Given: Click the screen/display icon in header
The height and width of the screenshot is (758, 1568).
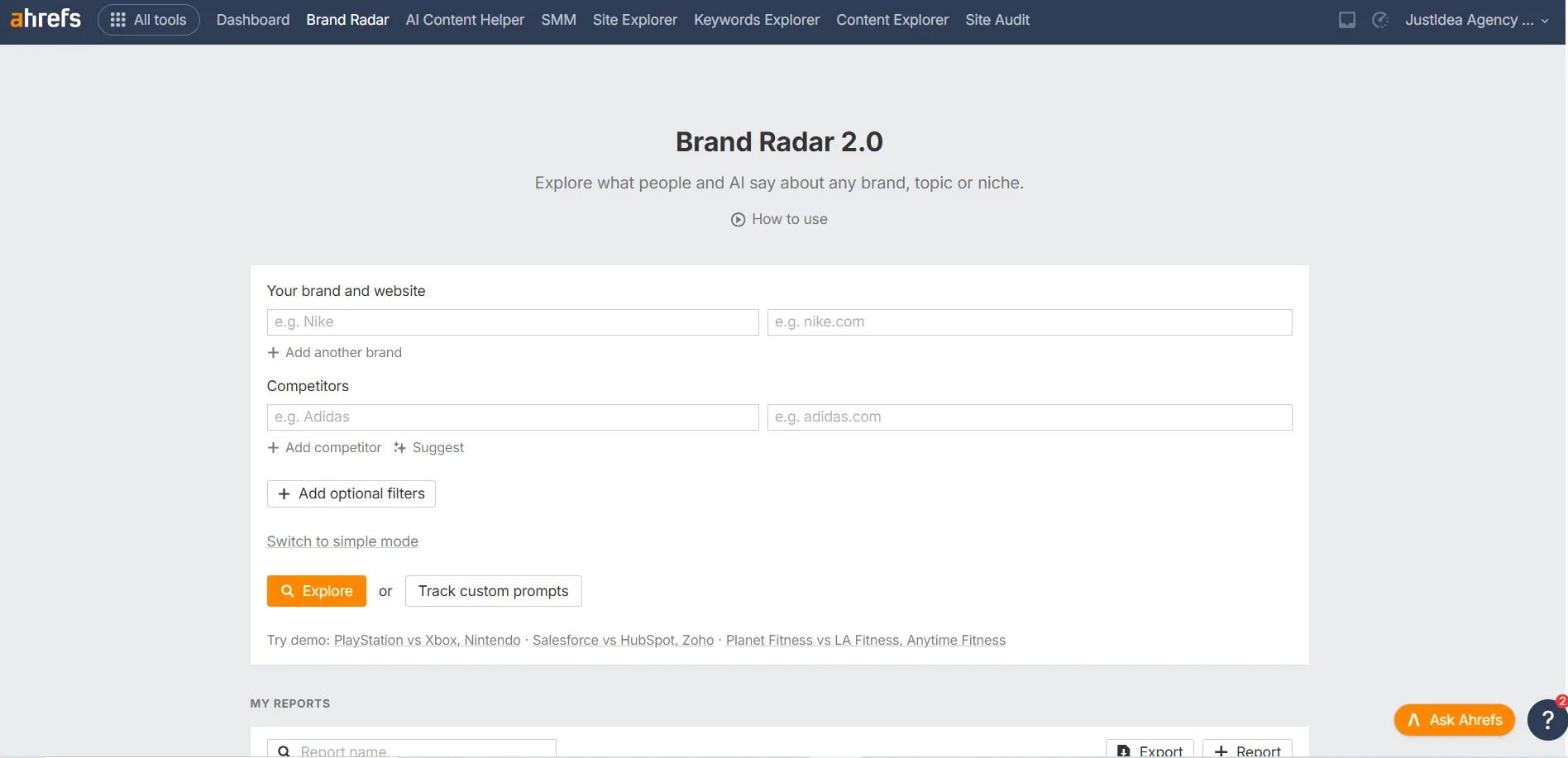Looking at the screenshot, I should (x=1347, y=20).
